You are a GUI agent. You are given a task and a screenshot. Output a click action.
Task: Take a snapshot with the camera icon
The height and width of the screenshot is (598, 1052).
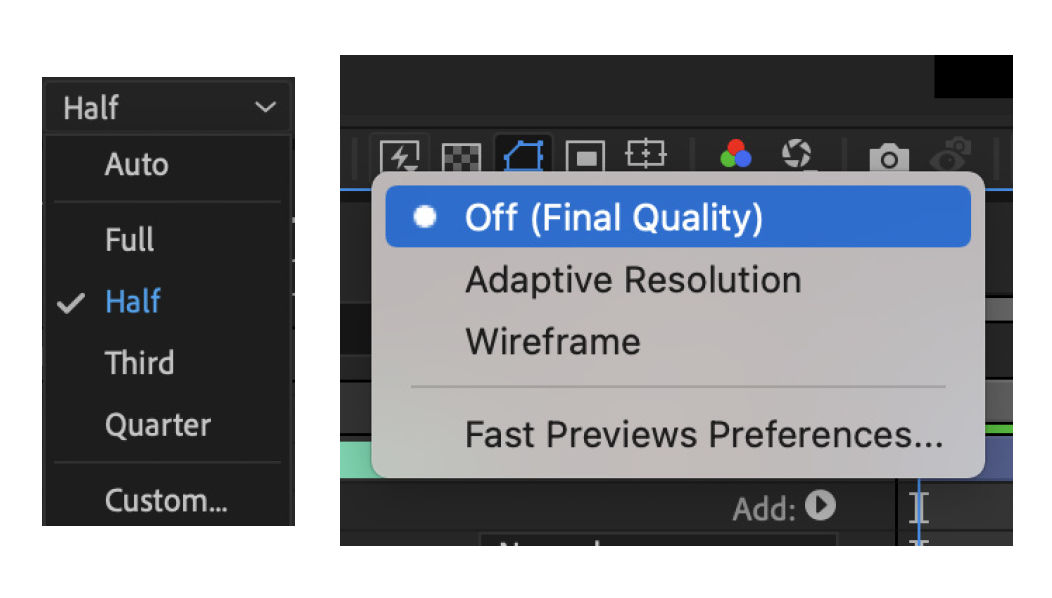tap(887, 157)
